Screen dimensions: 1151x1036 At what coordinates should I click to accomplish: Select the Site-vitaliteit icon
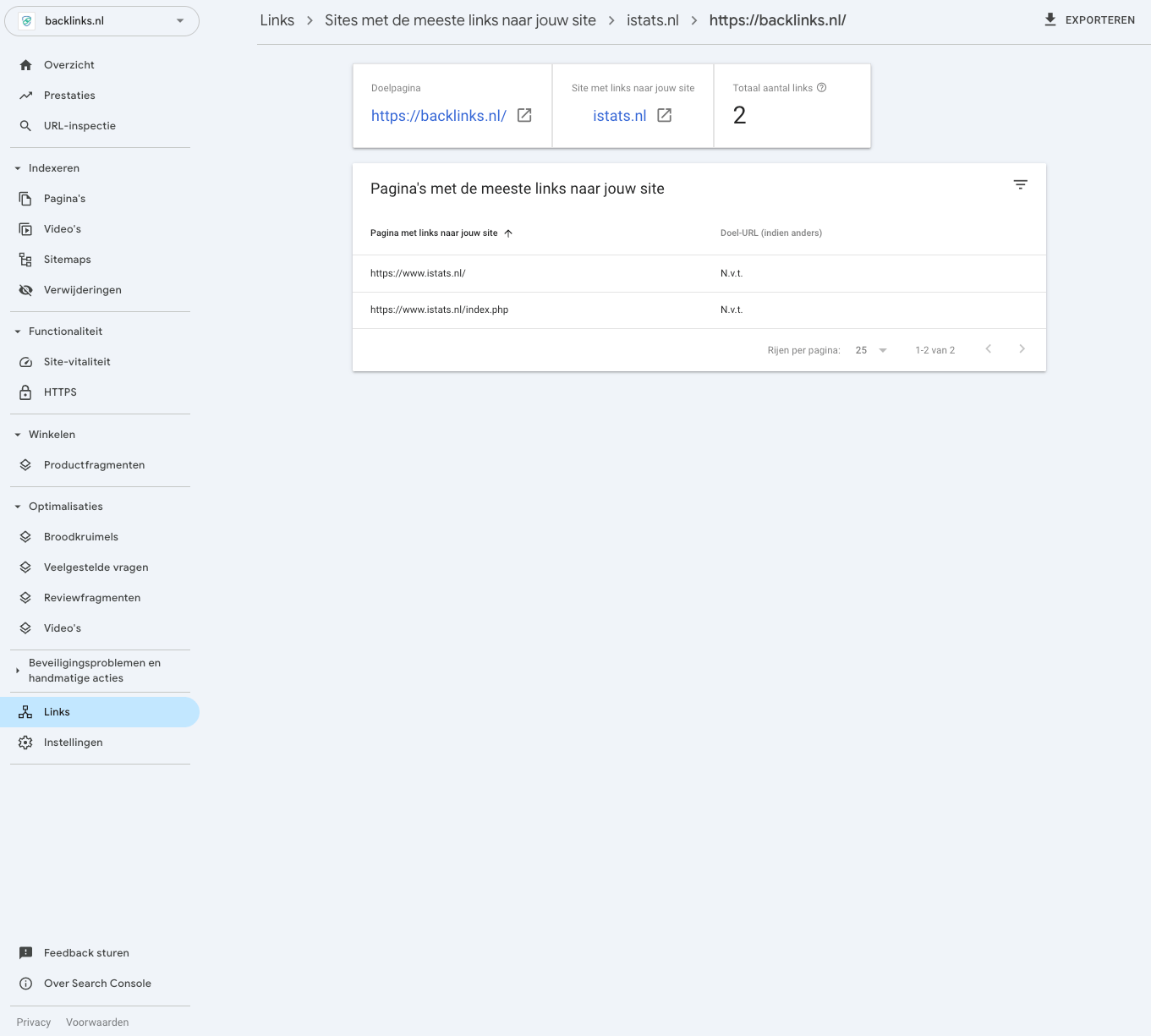point(26,361)
